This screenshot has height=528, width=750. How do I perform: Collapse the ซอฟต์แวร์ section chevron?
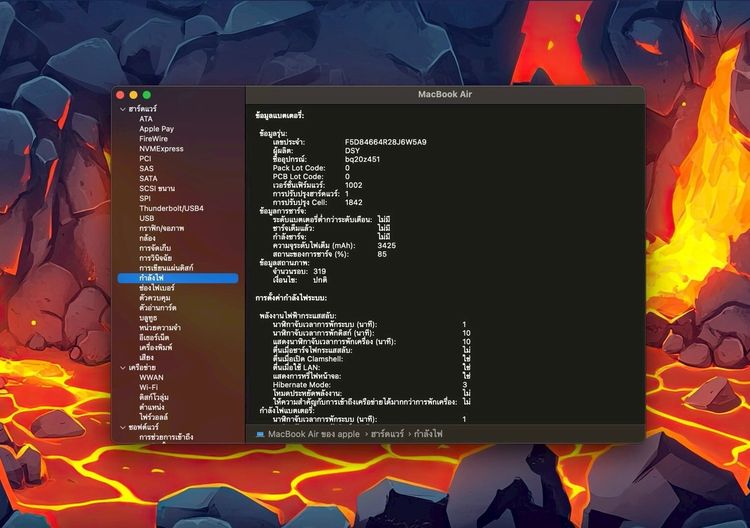click(x=123, y=427)
